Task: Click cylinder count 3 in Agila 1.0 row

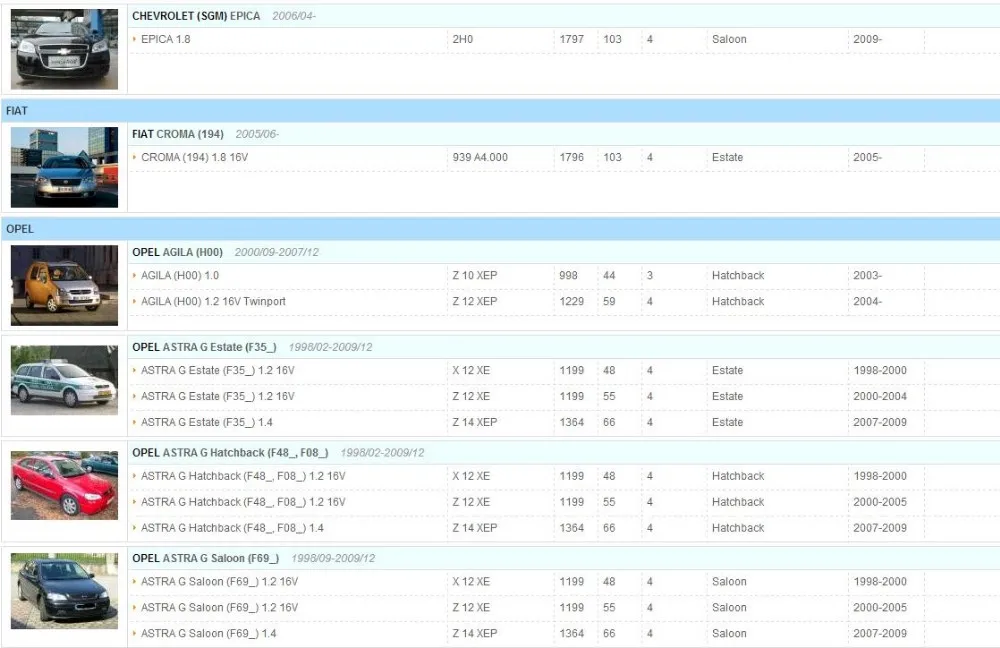Action: pyautogui.click(x=649, y=276)
